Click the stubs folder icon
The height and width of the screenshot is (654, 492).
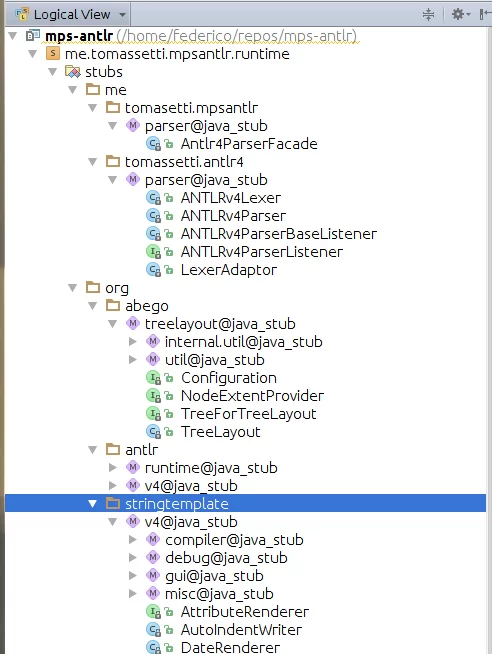click(73, 72)
